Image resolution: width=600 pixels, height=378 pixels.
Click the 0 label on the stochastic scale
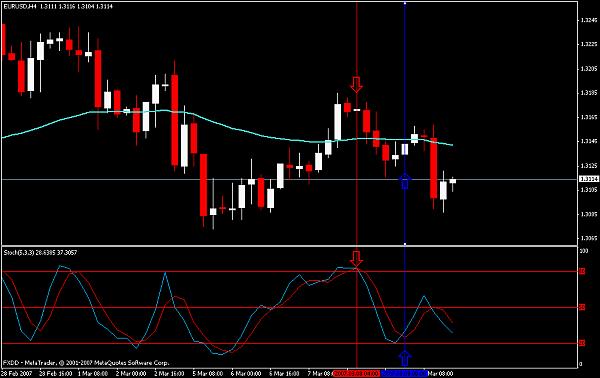[x=580, y=364]
